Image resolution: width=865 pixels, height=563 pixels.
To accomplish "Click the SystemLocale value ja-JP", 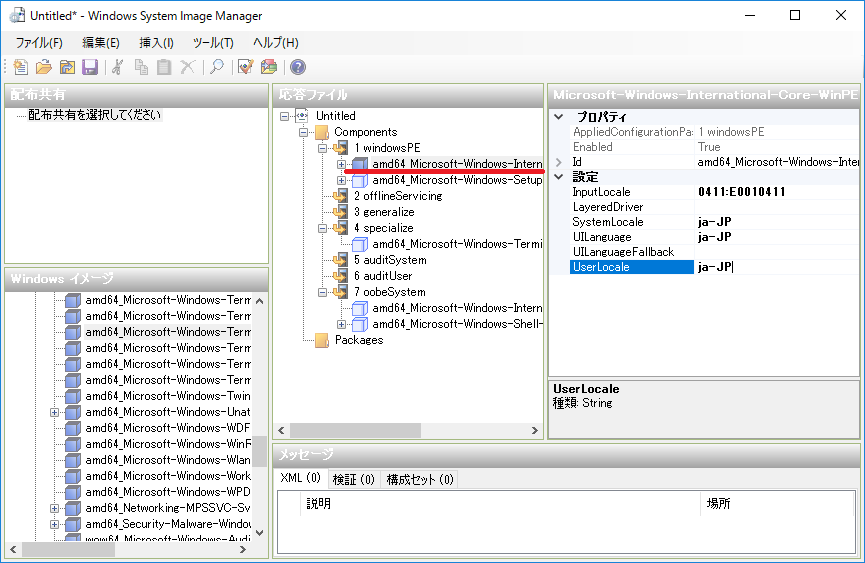I will tap(777, 222).
